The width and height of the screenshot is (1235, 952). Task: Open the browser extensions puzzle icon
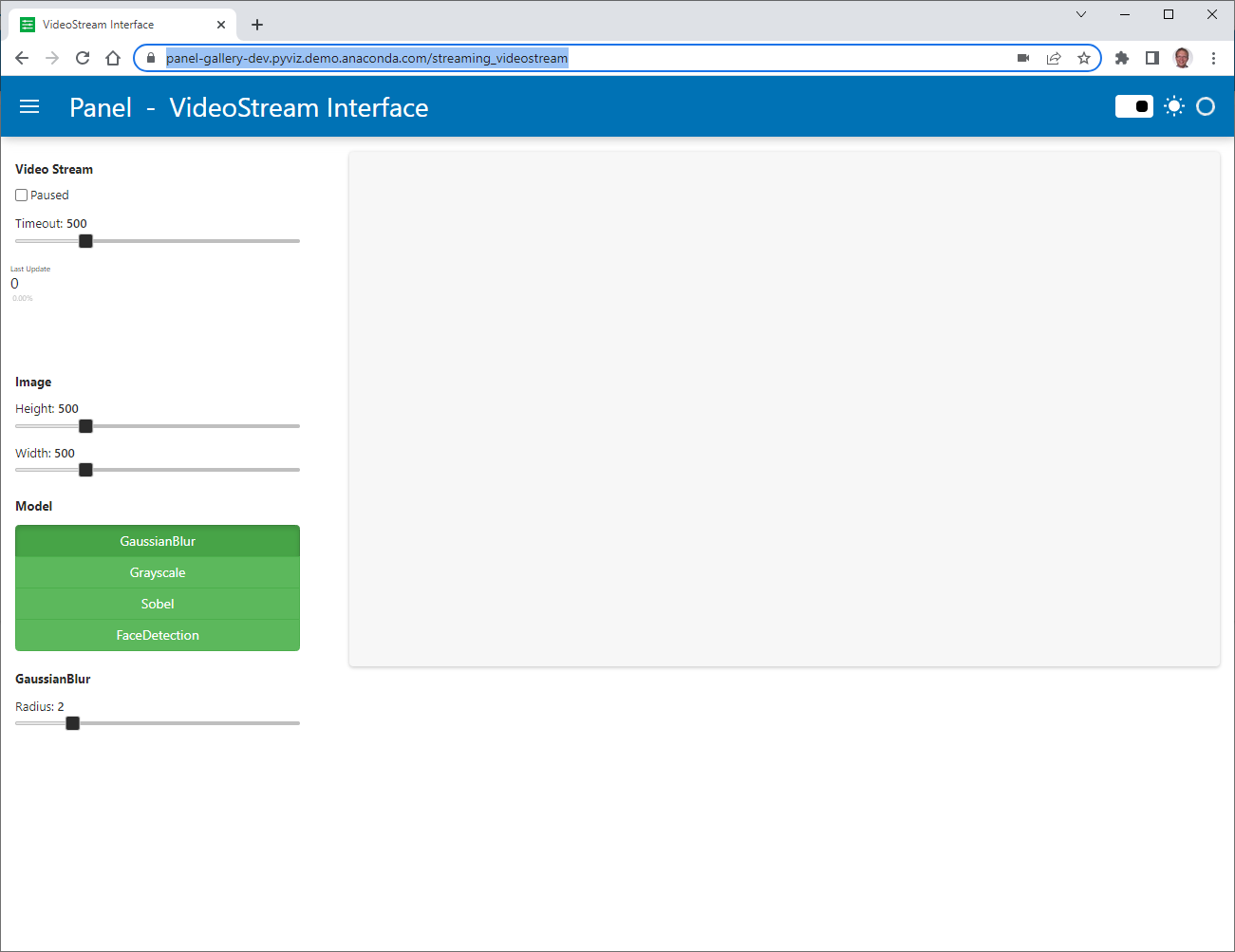tap(1121, 58)
